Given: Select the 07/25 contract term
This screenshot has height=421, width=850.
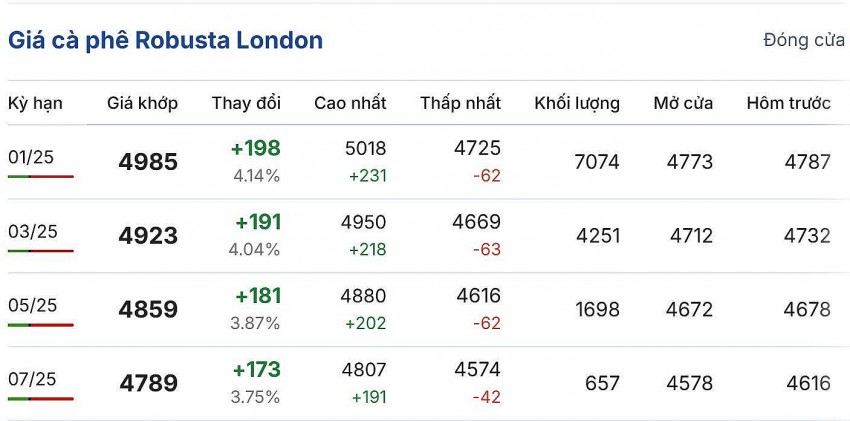Looking at the screenshot, I should click(33, 379).
